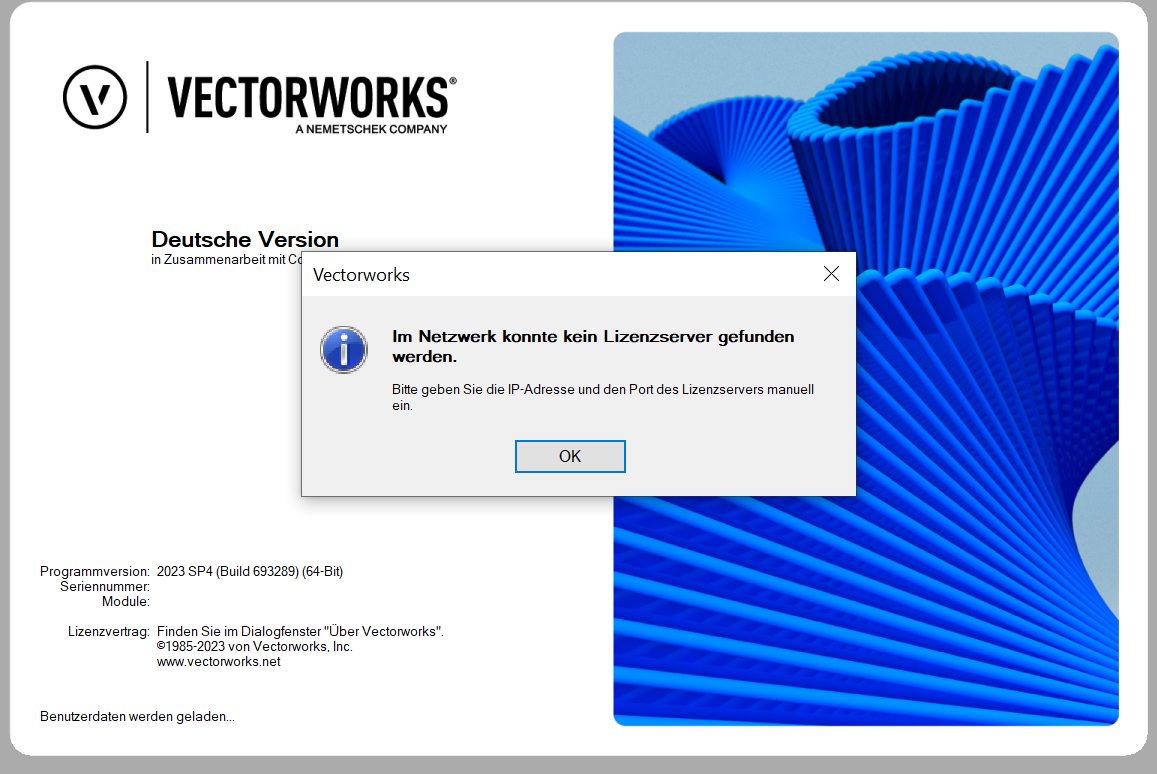
Task: Open the www.vectorworks.net link
Action: click(218, 662)
